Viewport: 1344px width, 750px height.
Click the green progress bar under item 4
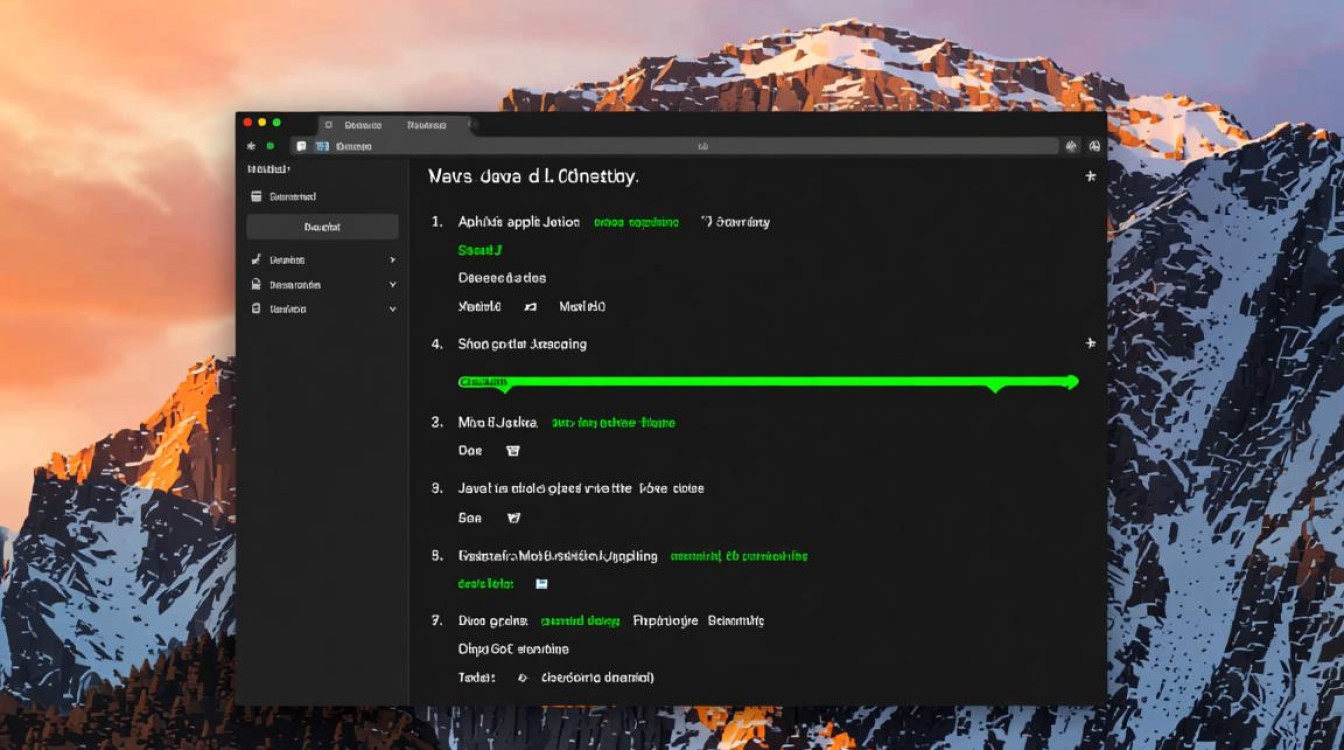pyautogui.click(x=766, y=381)
